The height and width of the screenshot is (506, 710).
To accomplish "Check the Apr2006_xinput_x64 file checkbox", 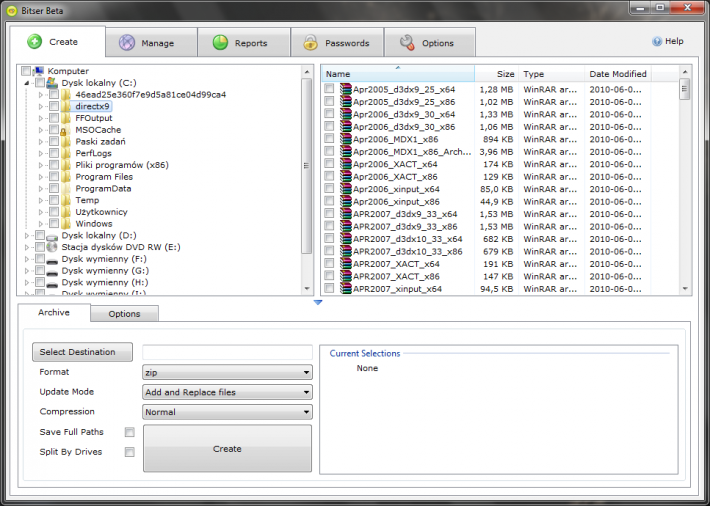I will [x=329, y=188].
